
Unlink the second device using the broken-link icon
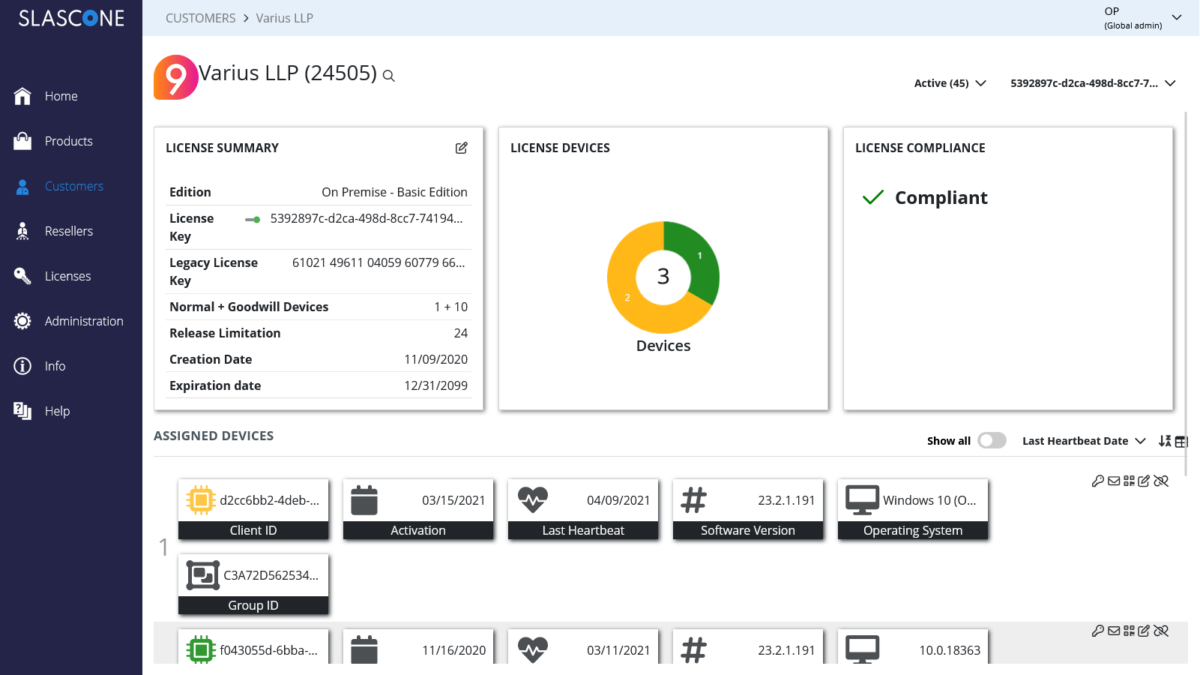coord(1161,631)
